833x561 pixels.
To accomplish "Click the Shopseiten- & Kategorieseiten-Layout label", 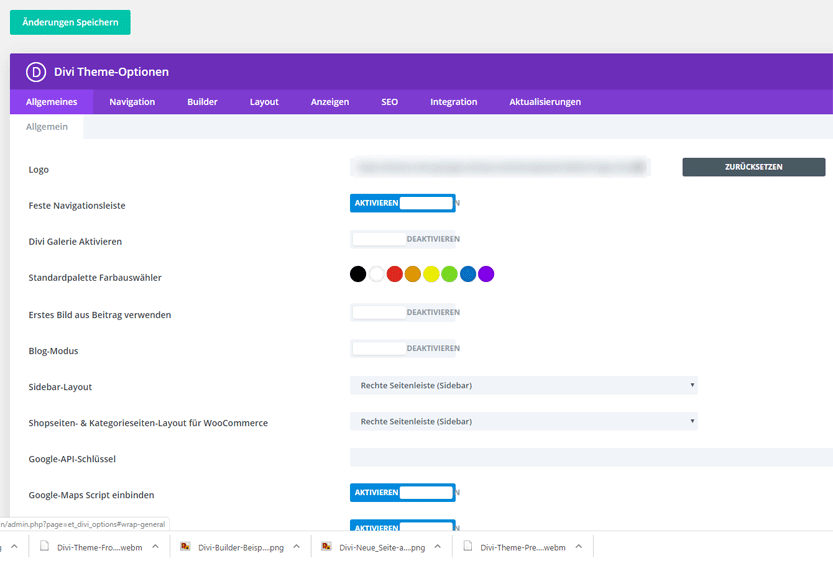I will tap(148, 423).
